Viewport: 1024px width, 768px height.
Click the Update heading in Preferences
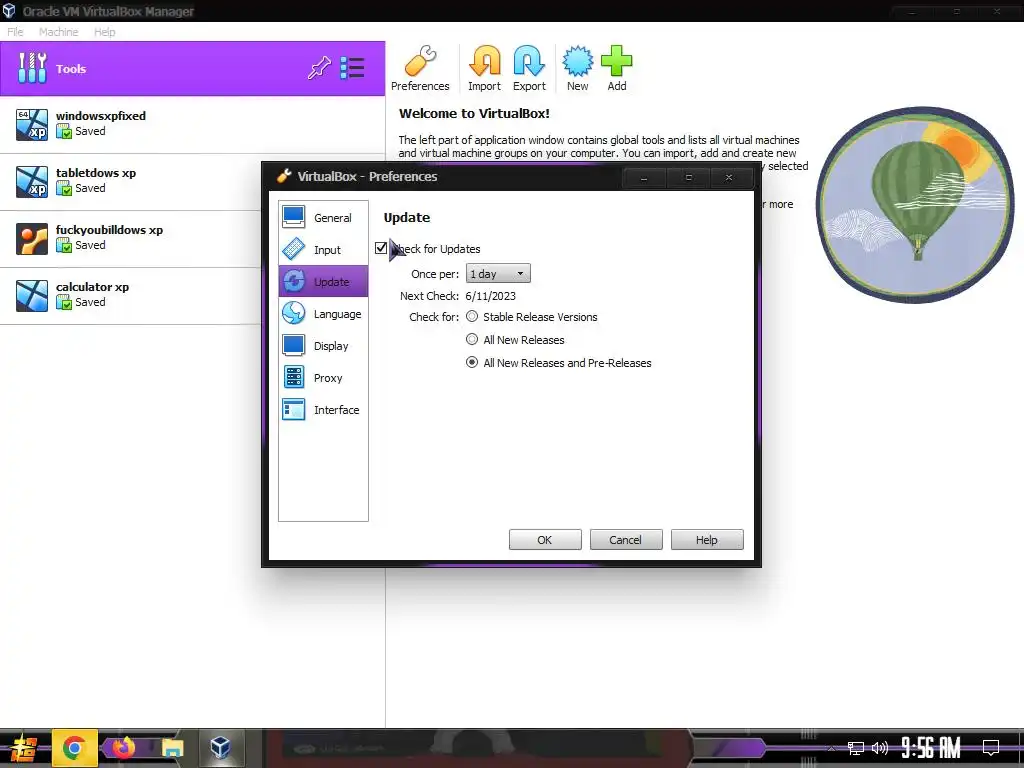407,217
